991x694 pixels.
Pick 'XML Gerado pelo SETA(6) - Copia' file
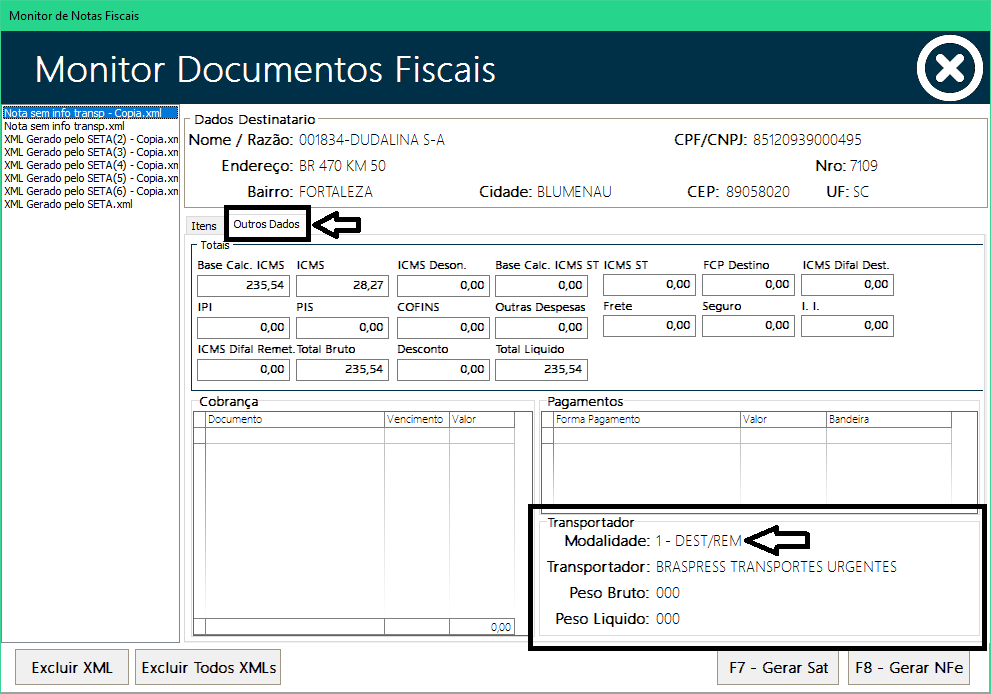(90, 191)
